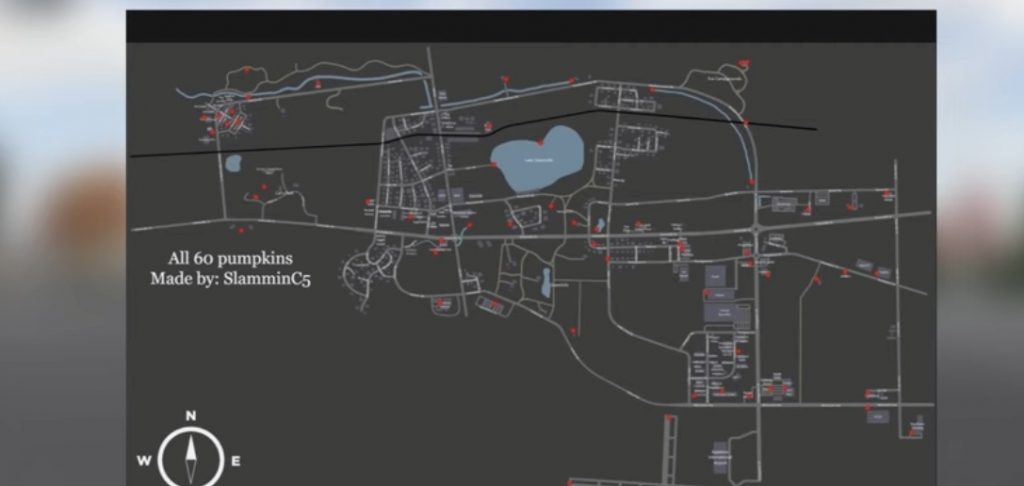The width and height of the screenshot is (1024, 486).
Task: Select the southeasternmost pumpkin marker on the map
Action: click(x=912, y=432)
